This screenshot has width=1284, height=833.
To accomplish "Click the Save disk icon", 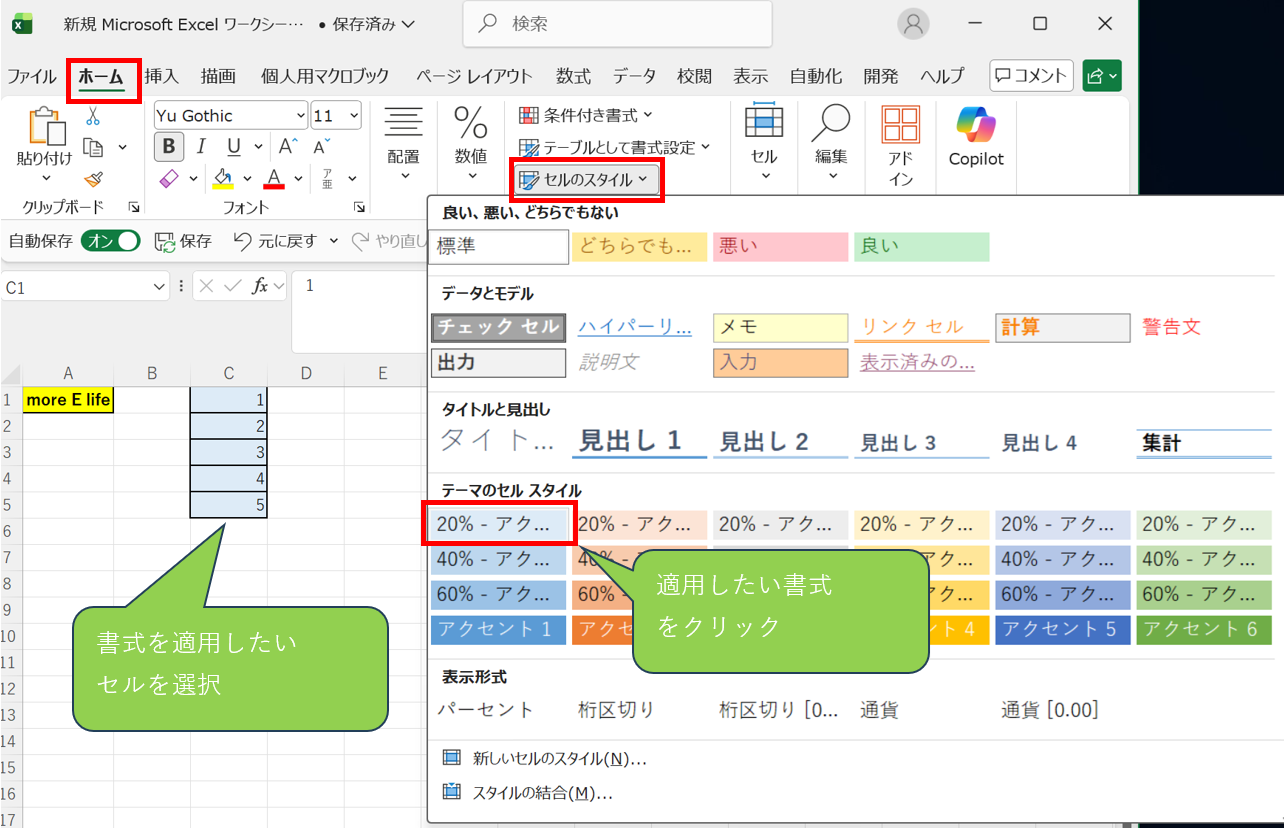I will click(162, 241).
